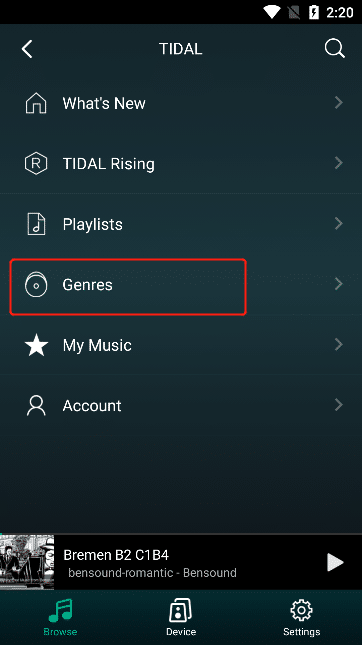The width and height of the screenshot is (362, 645).
Task: Tap the Genres disc icon
Action: tap(36, 284)
